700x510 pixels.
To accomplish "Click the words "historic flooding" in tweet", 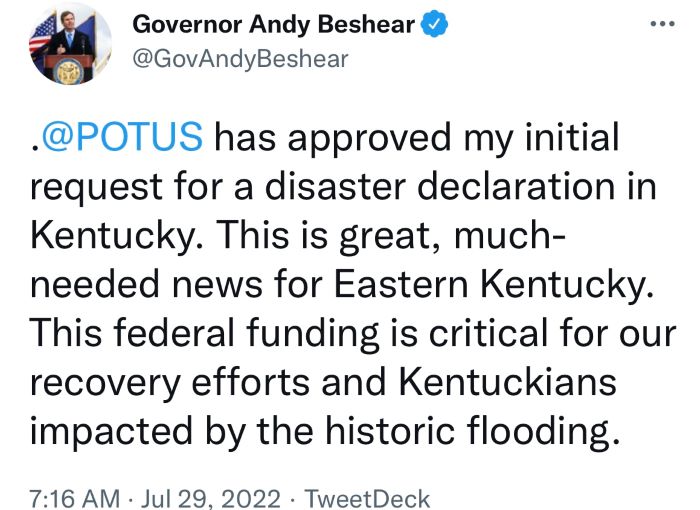I will tap(472, 431).
